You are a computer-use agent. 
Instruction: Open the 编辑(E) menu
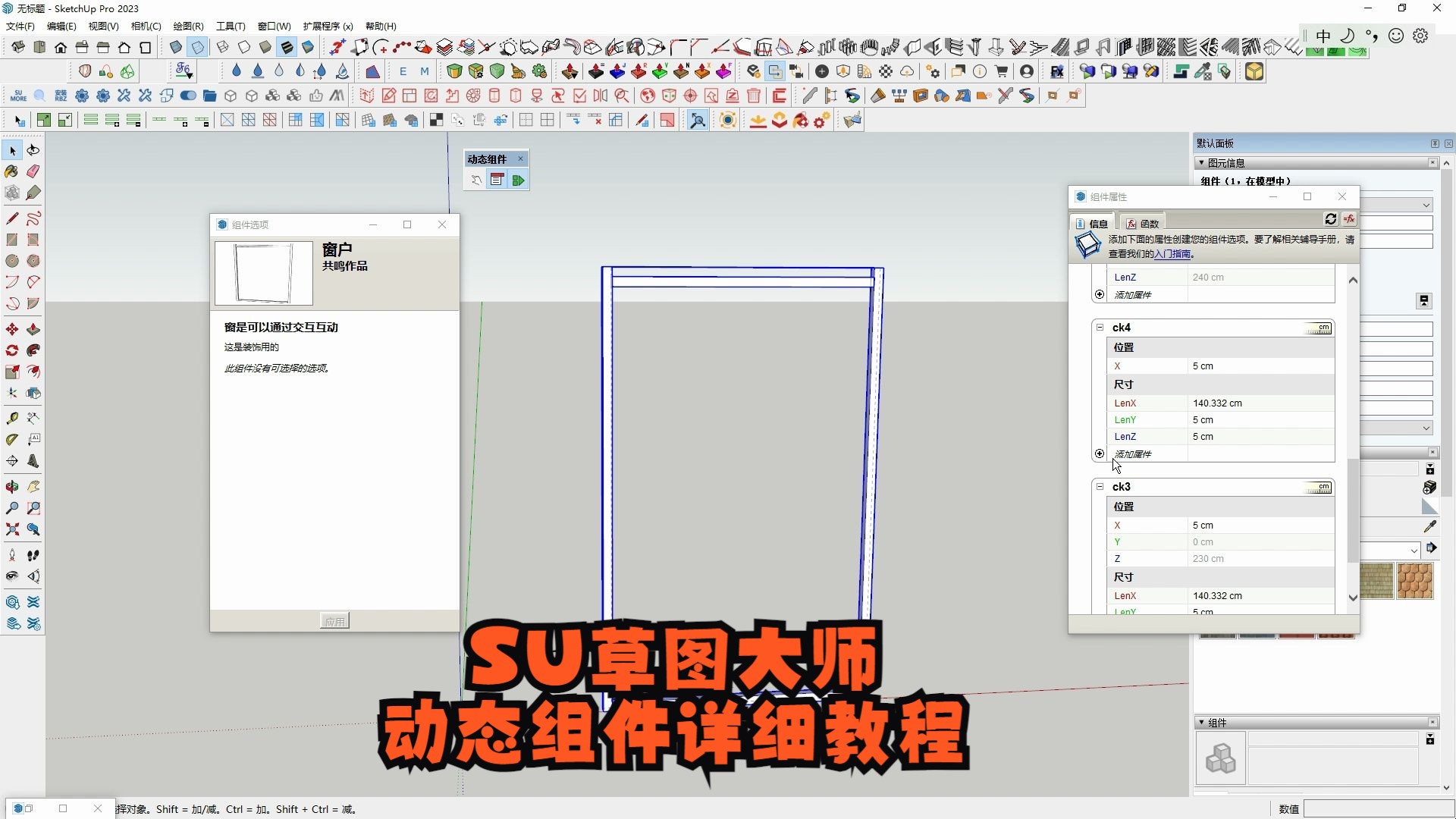coord(61,26)
